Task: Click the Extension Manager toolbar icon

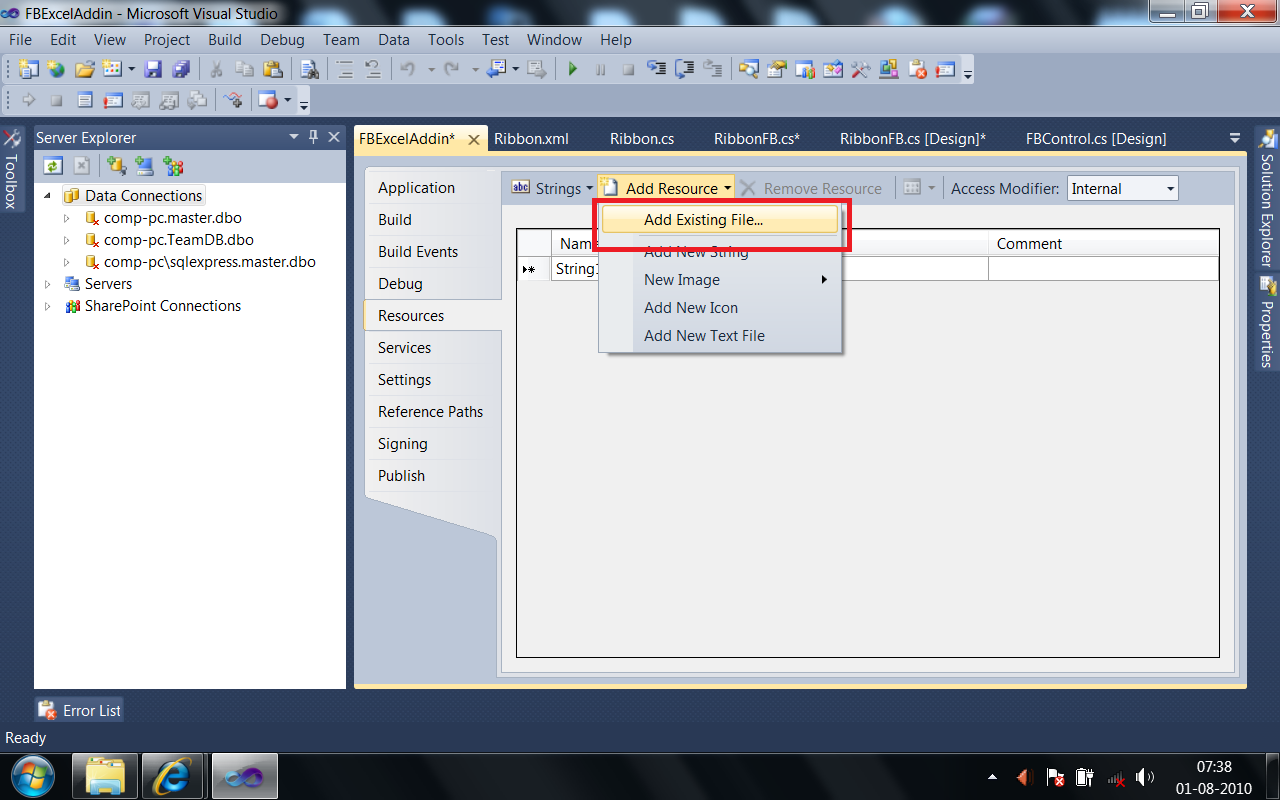Action: [x=889, y=69]
